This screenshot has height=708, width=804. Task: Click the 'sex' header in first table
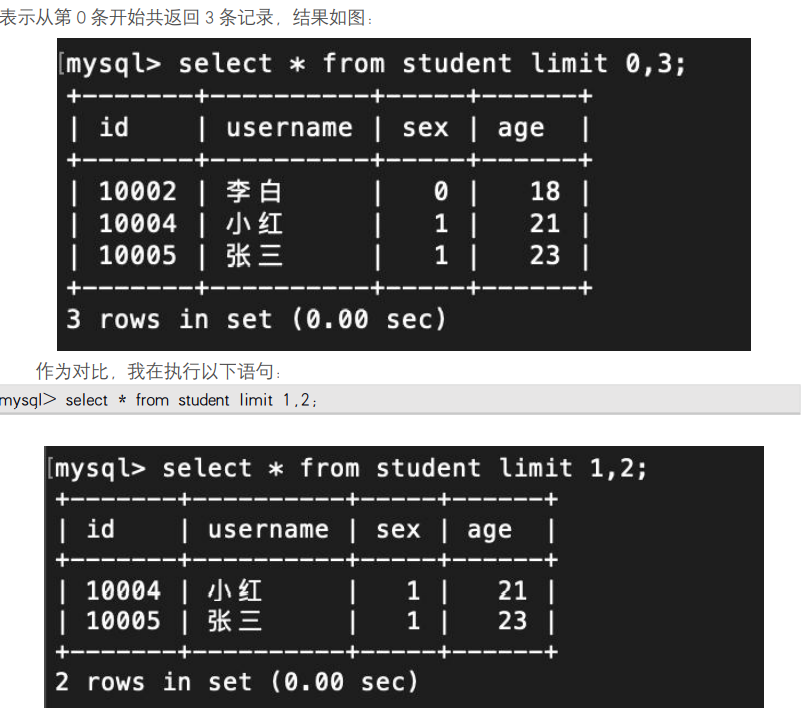pos(425,128)
